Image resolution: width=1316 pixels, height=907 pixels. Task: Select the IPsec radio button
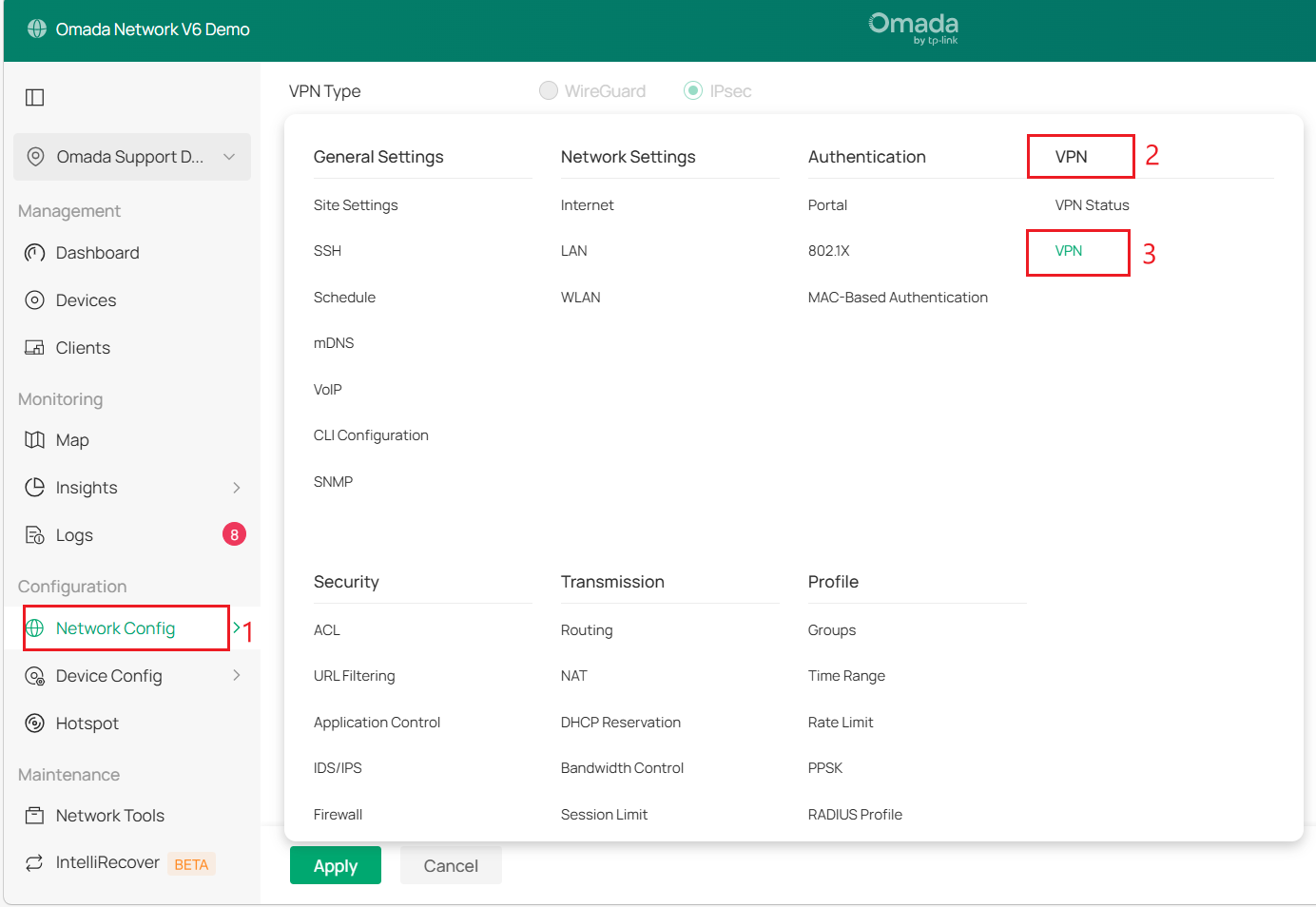pyautogui.click(x=693, y=91)
